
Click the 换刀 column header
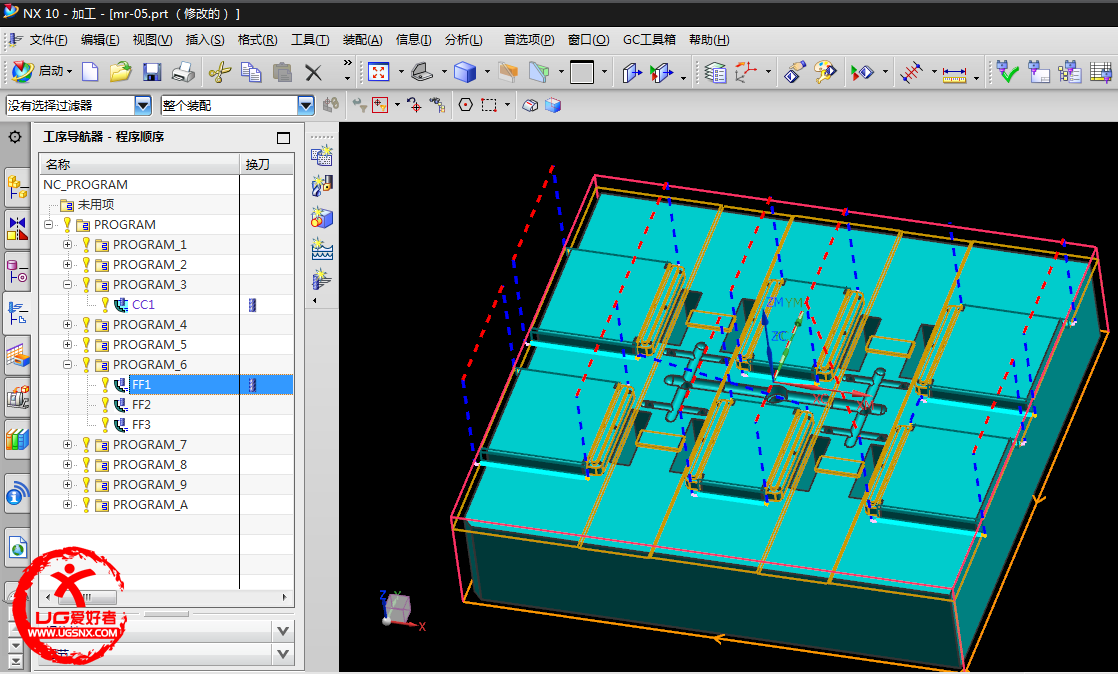point(266,164)
